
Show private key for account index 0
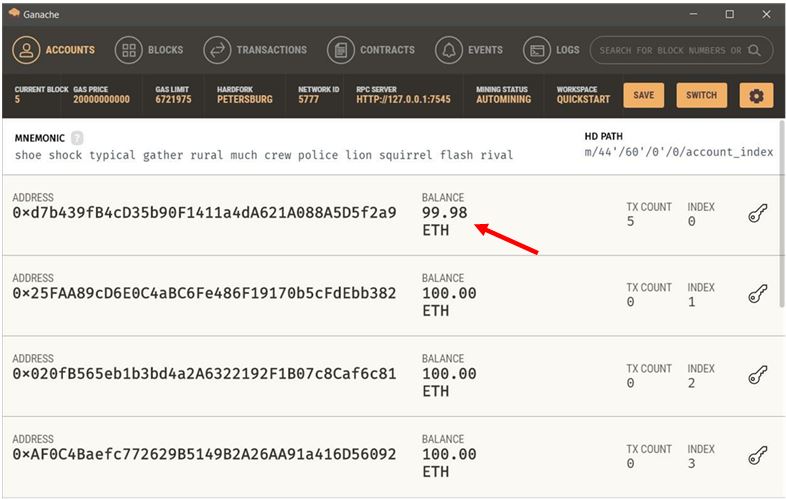coord(757,214)
